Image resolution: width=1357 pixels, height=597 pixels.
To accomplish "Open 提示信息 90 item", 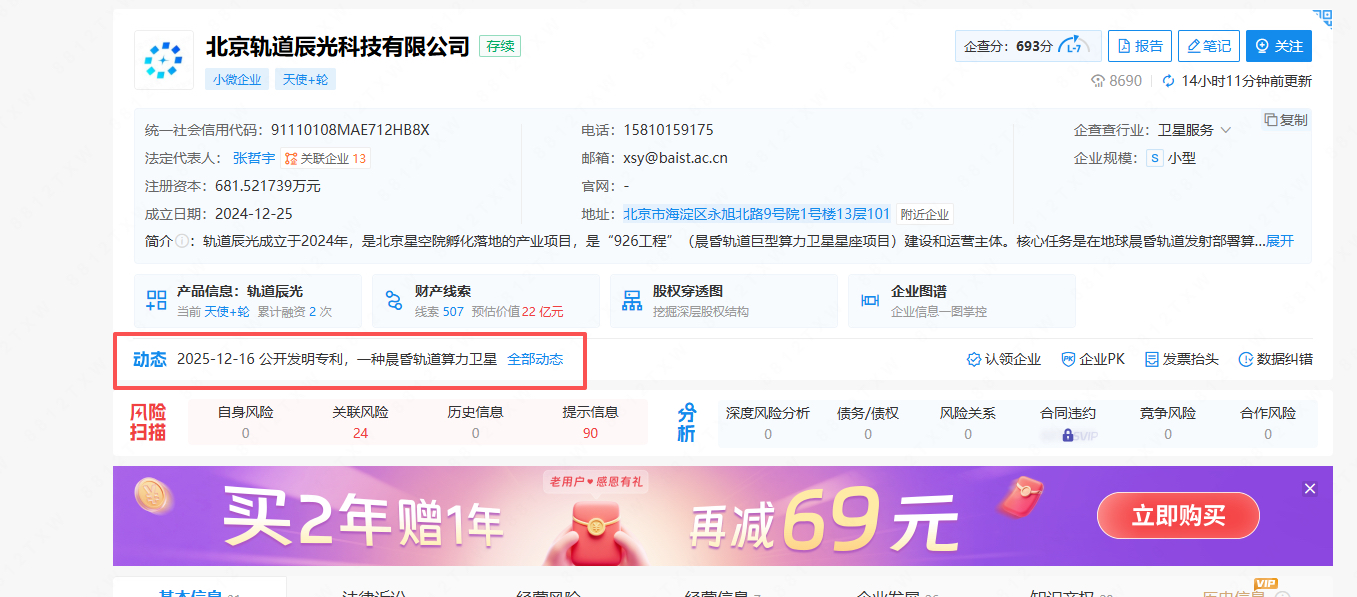I will click(x=590, y=422).
